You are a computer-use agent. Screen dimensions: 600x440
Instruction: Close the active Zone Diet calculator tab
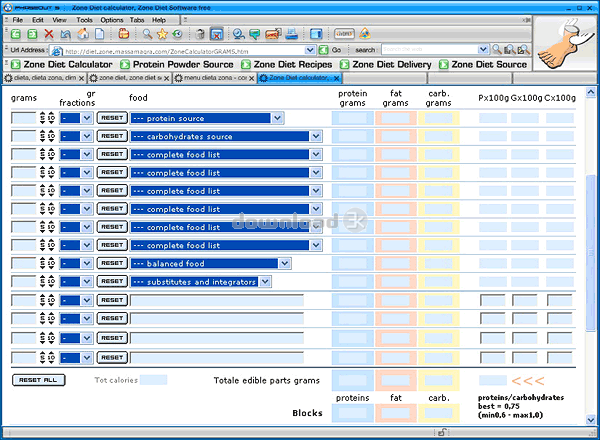tap(337, 78)
